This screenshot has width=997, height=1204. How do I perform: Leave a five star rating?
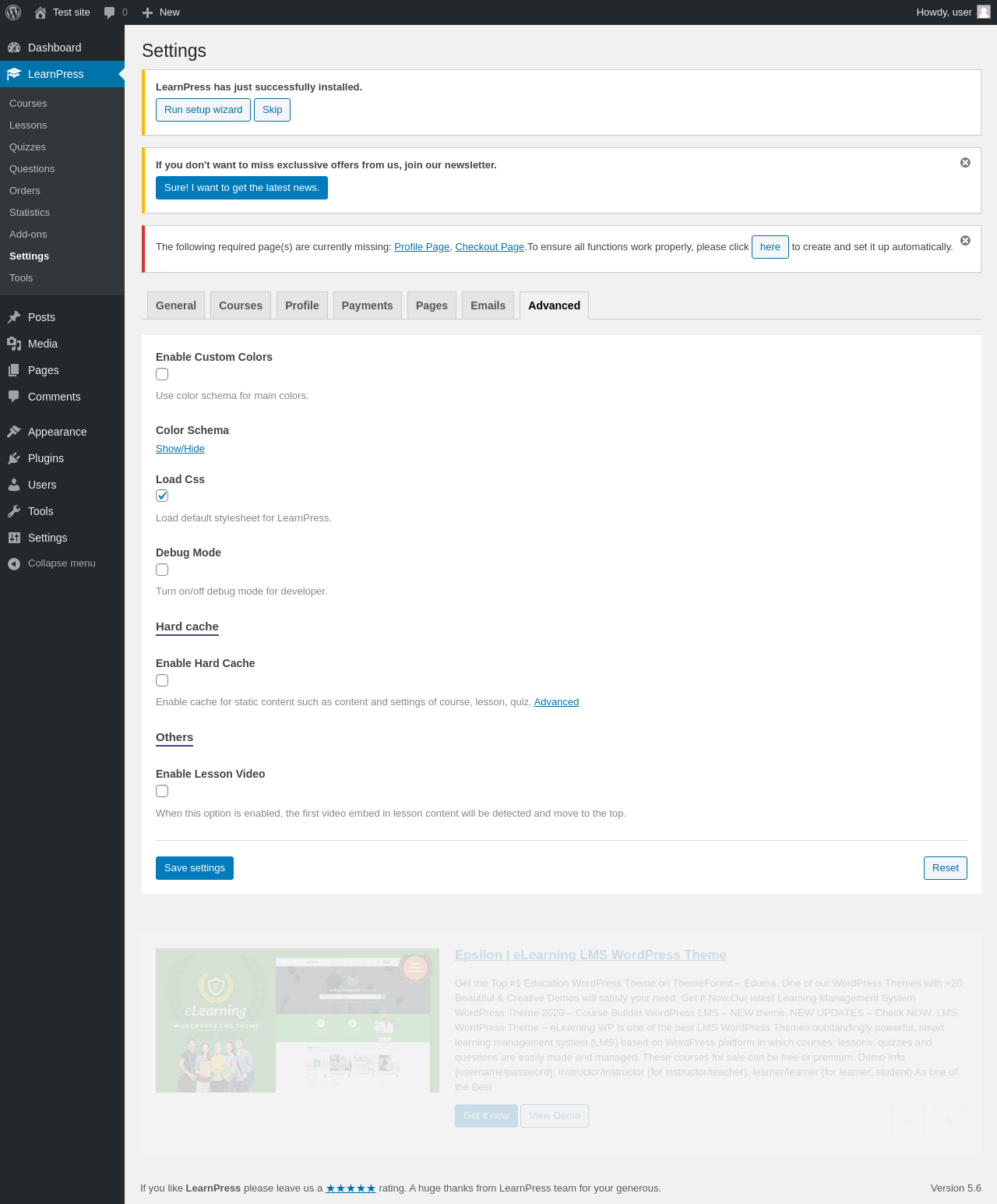351,1188
